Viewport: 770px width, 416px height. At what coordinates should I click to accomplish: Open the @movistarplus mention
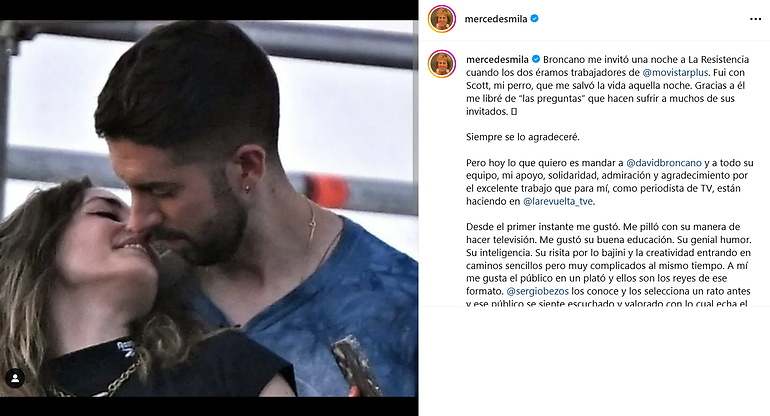[x=675, y=72]
